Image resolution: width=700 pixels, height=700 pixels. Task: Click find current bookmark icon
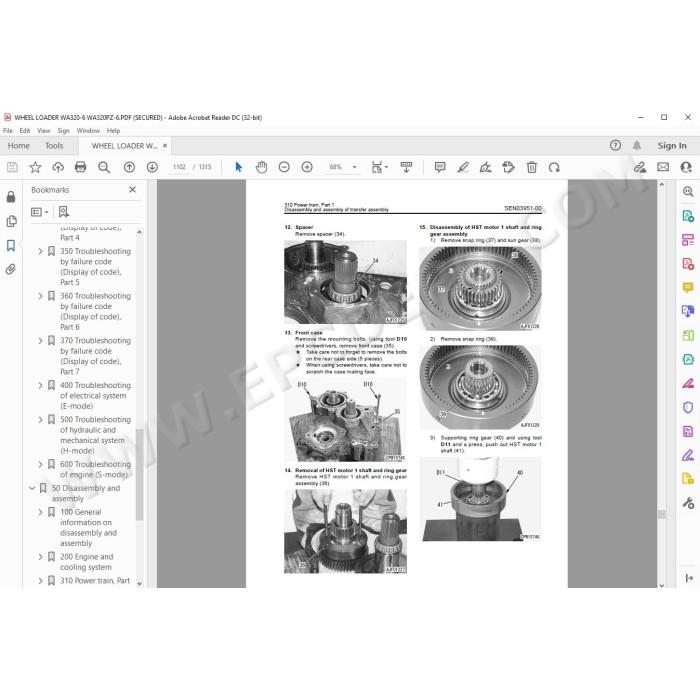64,212
